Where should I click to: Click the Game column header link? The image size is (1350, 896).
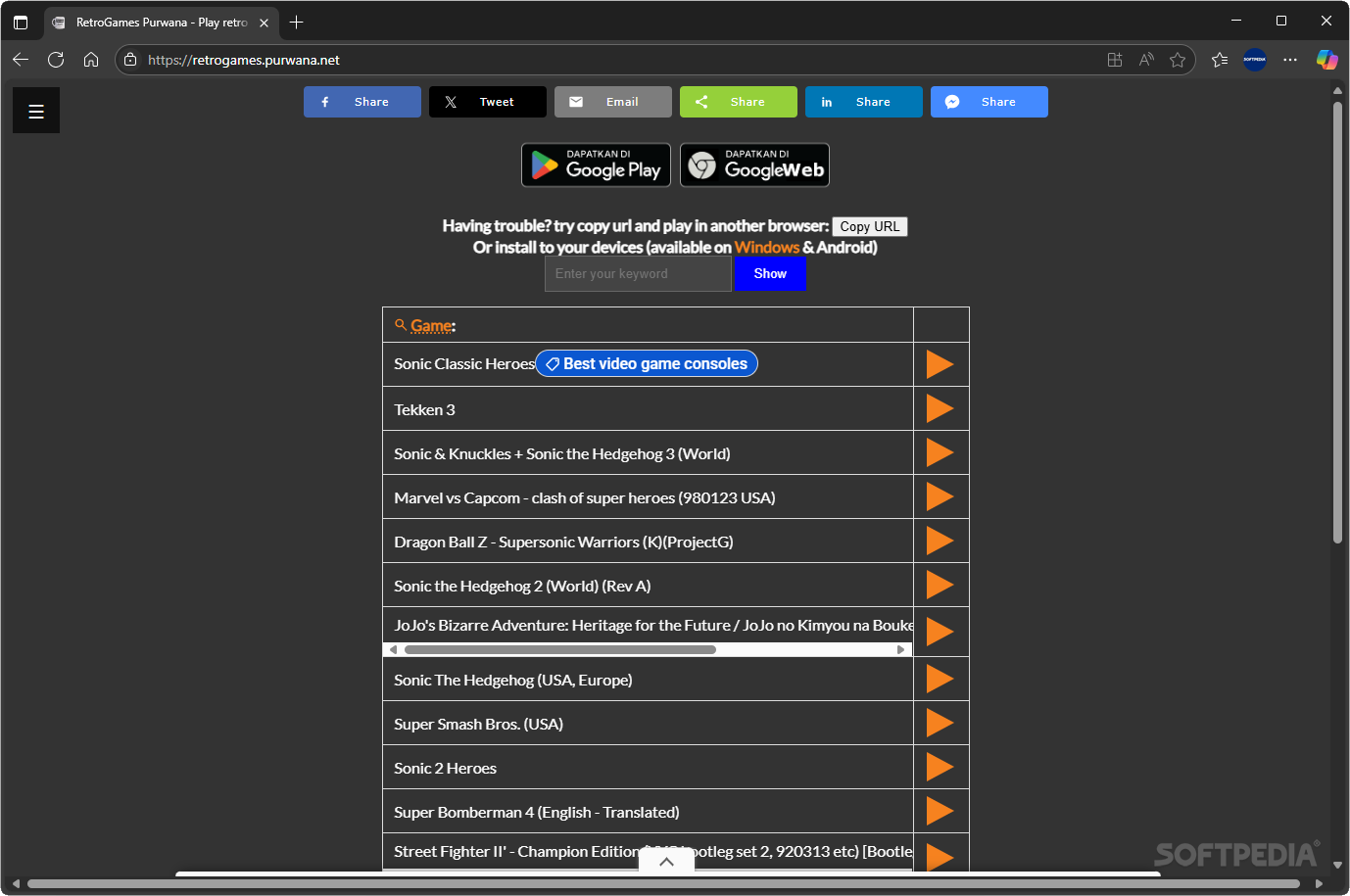click(431, 325)
